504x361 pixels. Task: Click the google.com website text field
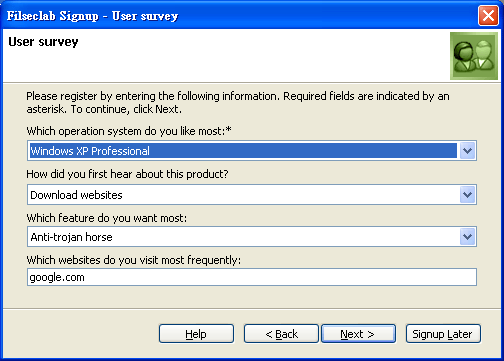coord(252,277)
